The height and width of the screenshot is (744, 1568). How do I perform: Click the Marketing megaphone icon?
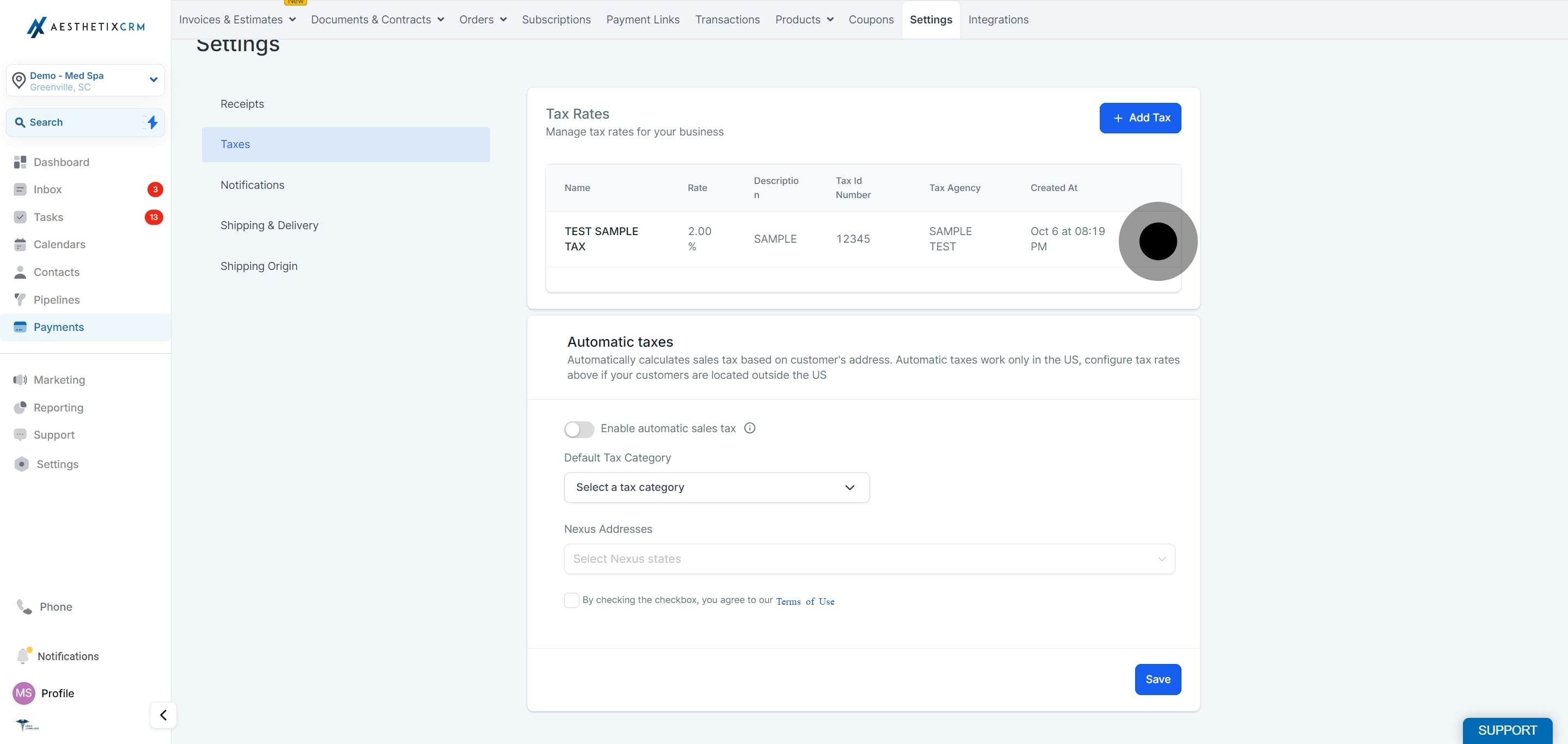20,379
